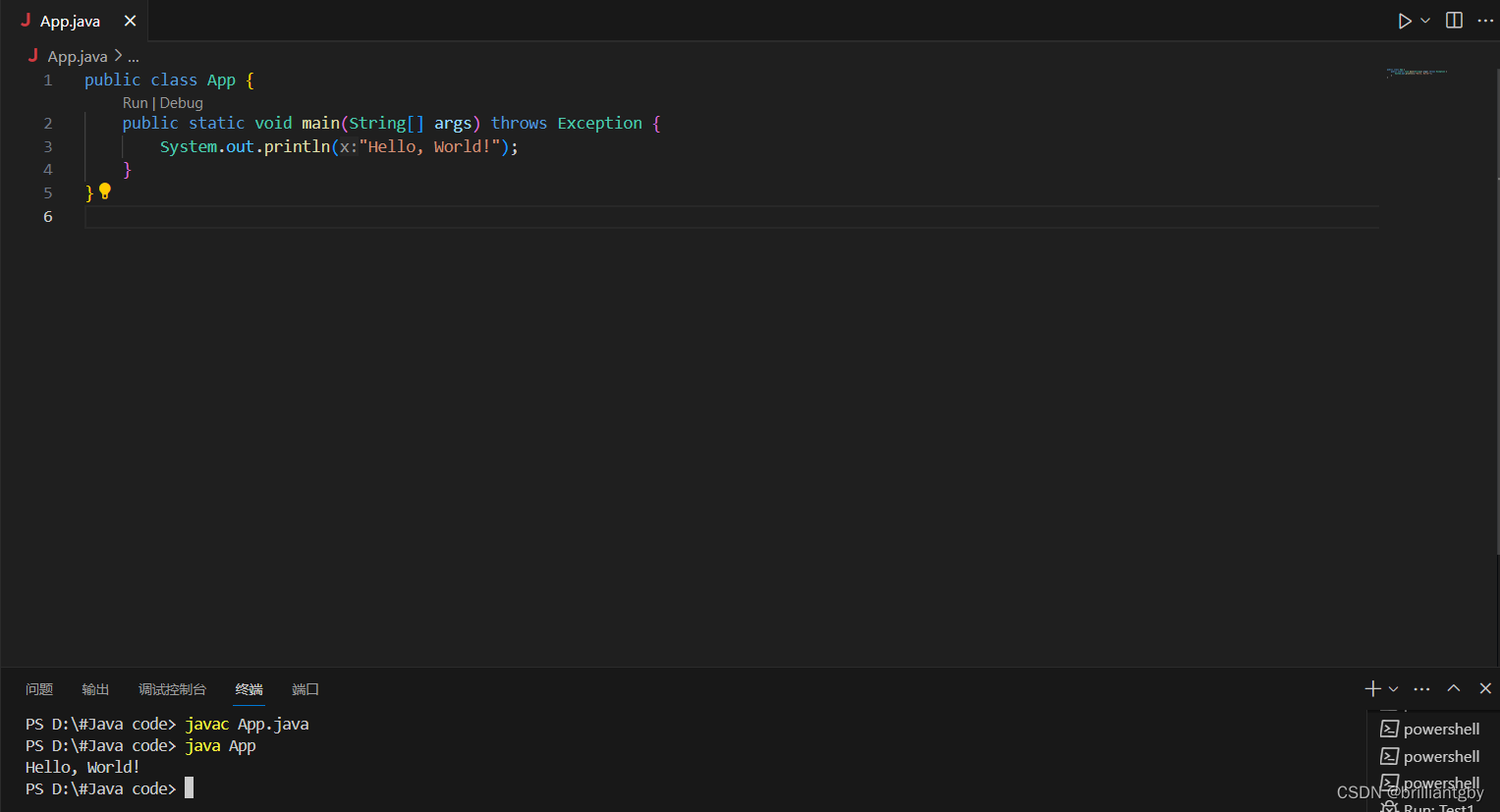Image resolution: width=1500 pixels, height=812 pixels.
Task: Switch to the 问题 panel tab
Action: 39,688
